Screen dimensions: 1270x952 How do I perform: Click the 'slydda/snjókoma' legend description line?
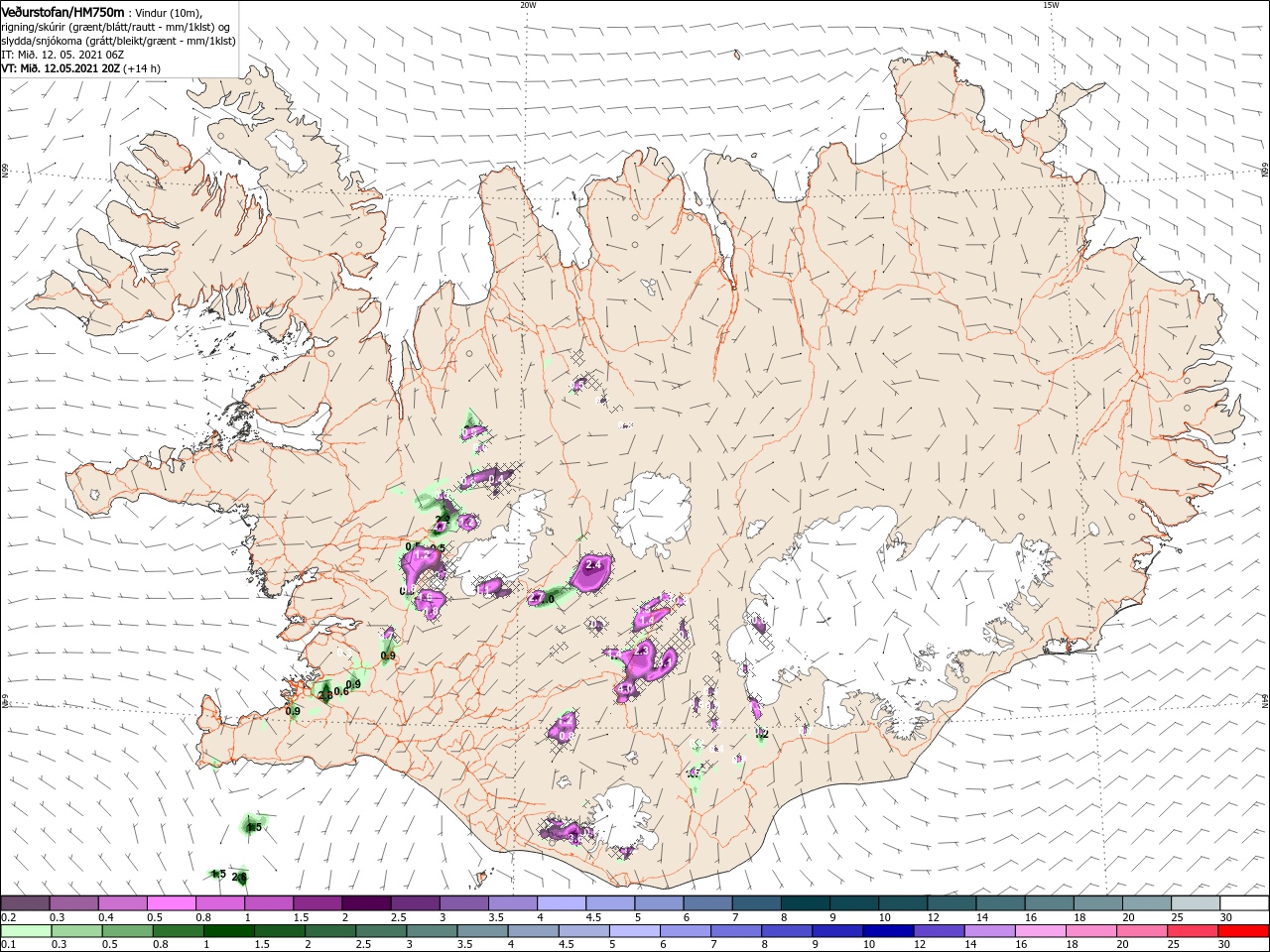[118, 41]
